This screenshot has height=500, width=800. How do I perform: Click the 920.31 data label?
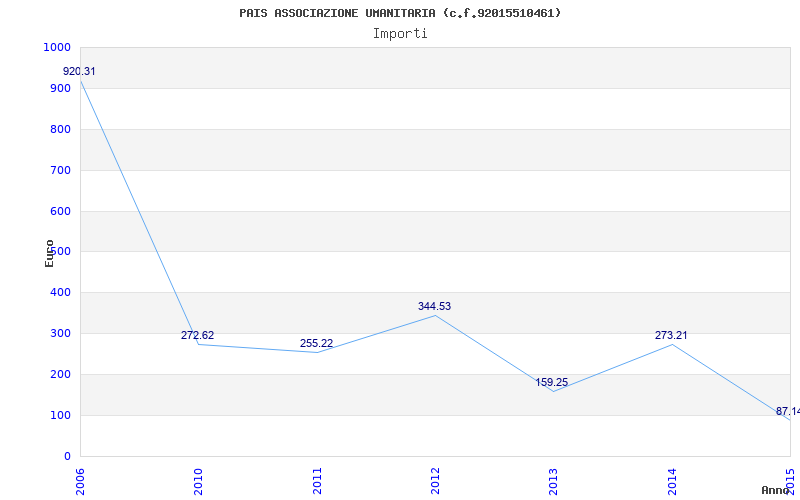pos(80,72)
